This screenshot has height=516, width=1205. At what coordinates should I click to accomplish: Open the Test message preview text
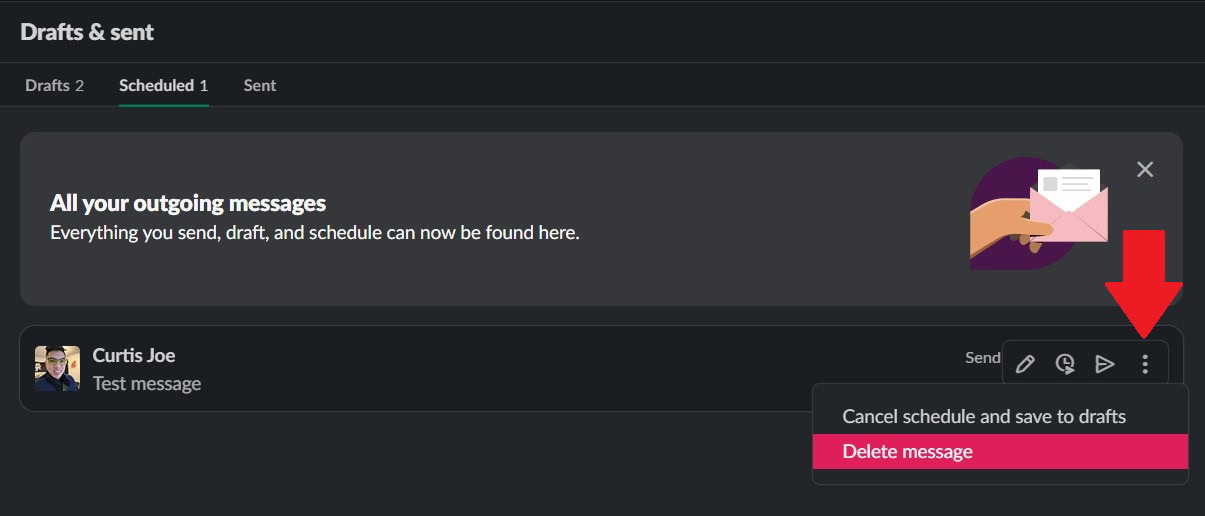[x=147, y=384]
